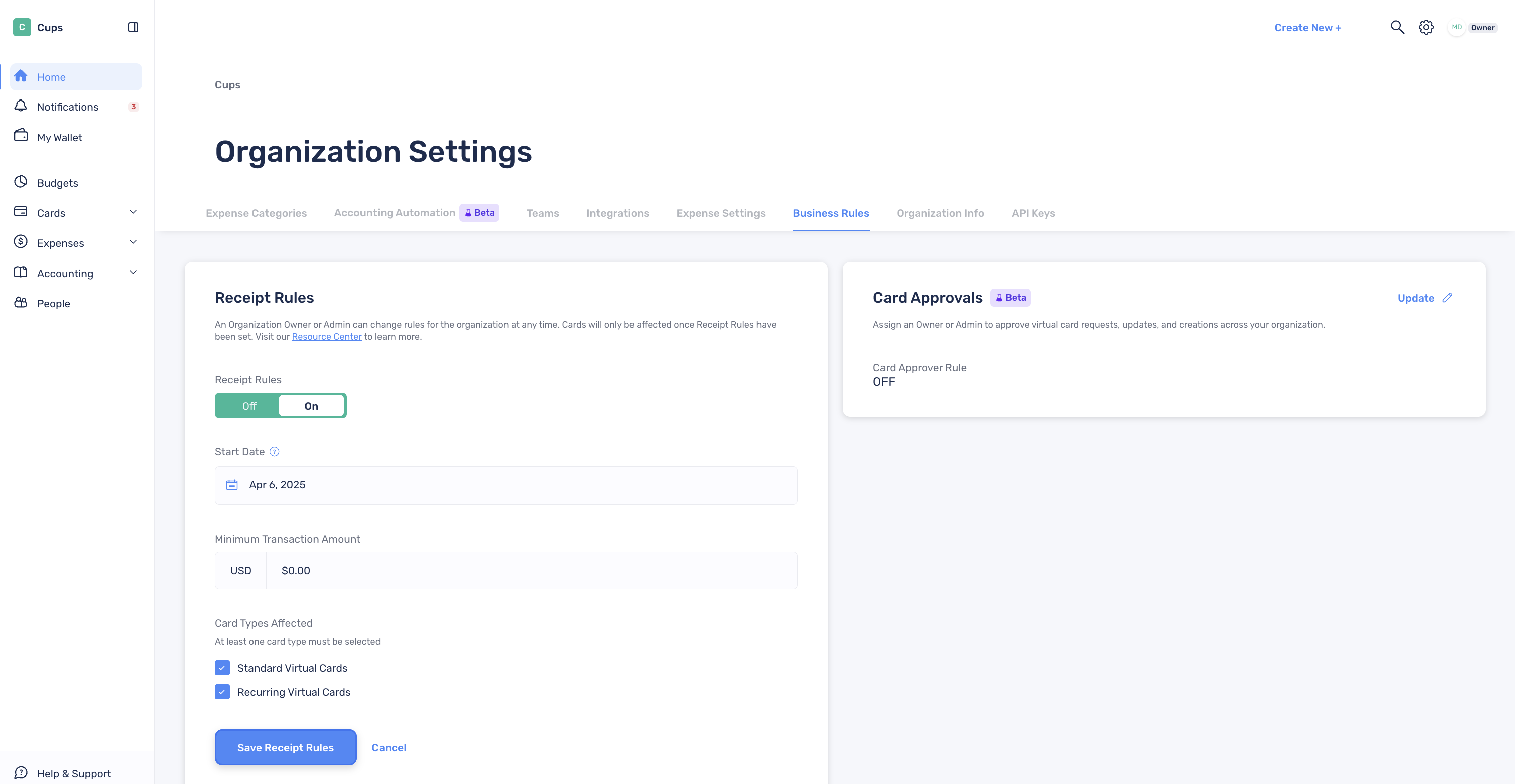Open the Resource Center link
Viewport: 1515px width, 784px height.
[x=326, y=337]
